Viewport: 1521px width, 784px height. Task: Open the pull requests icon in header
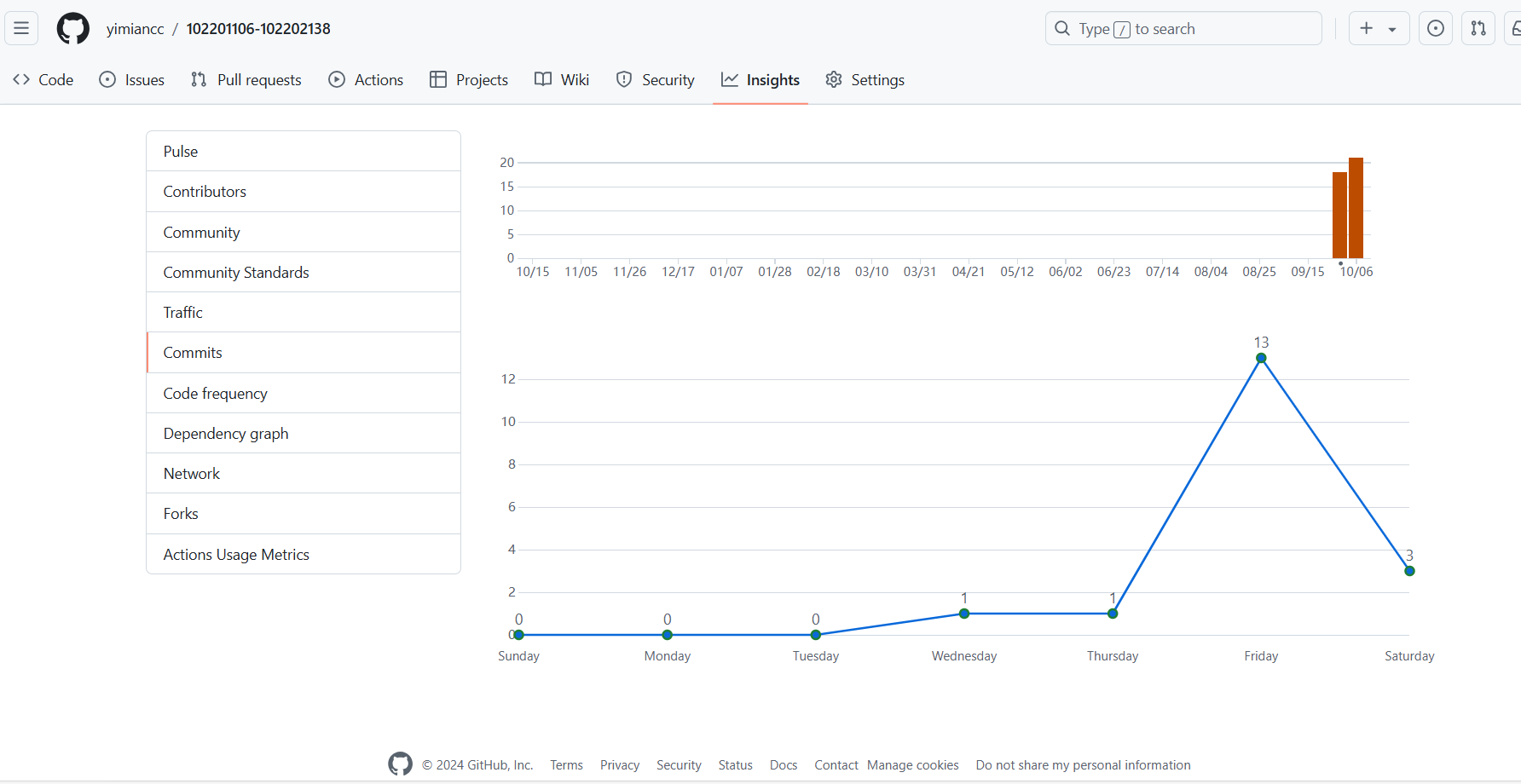[x=1478, y=28]
